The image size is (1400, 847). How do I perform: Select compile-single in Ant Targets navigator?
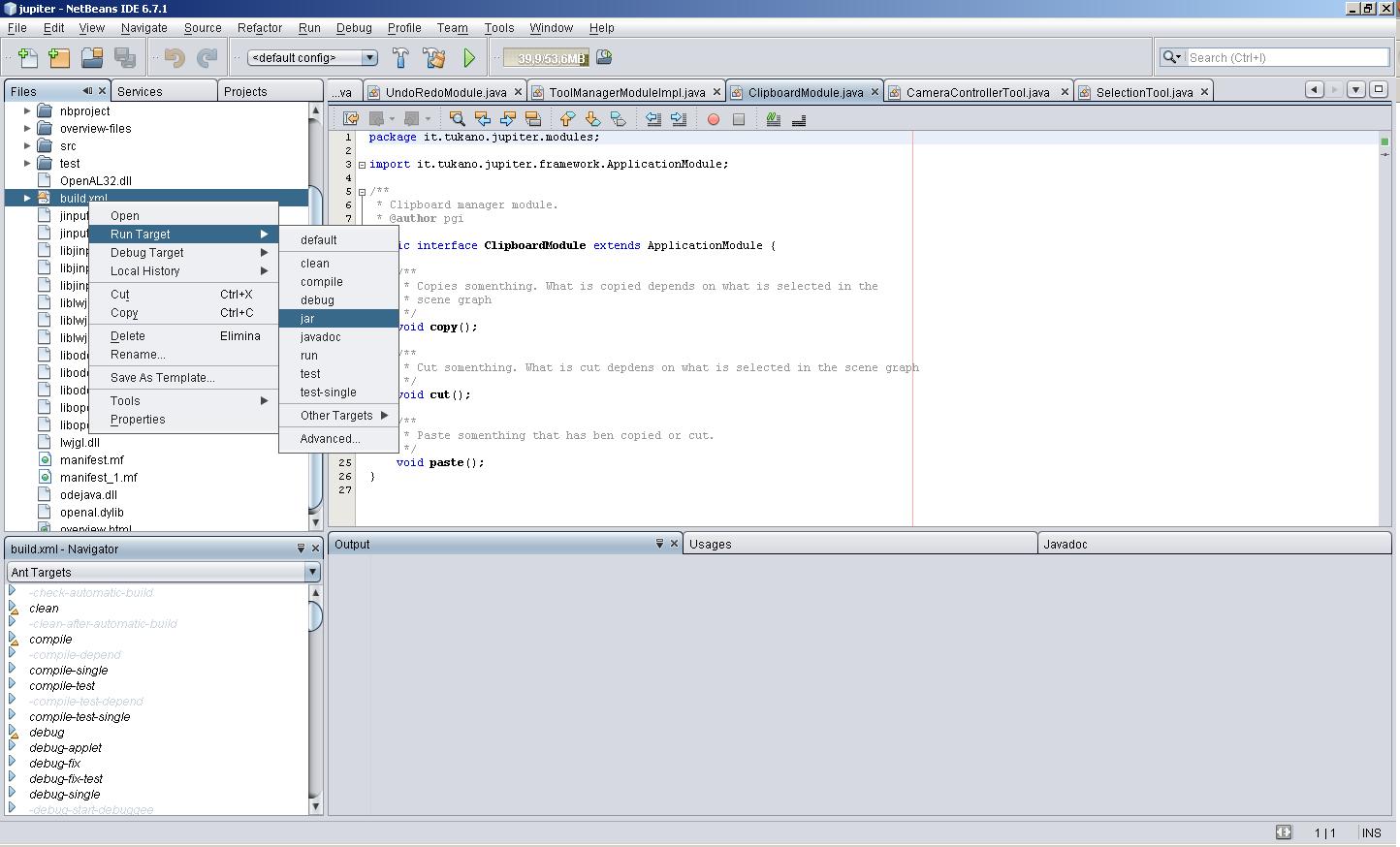coord(69,670)
